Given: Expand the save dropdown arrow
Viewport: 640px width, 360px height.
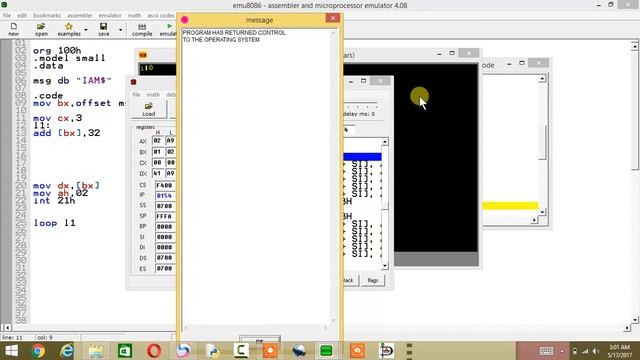Looking at the screenshot, I should 120,30.
